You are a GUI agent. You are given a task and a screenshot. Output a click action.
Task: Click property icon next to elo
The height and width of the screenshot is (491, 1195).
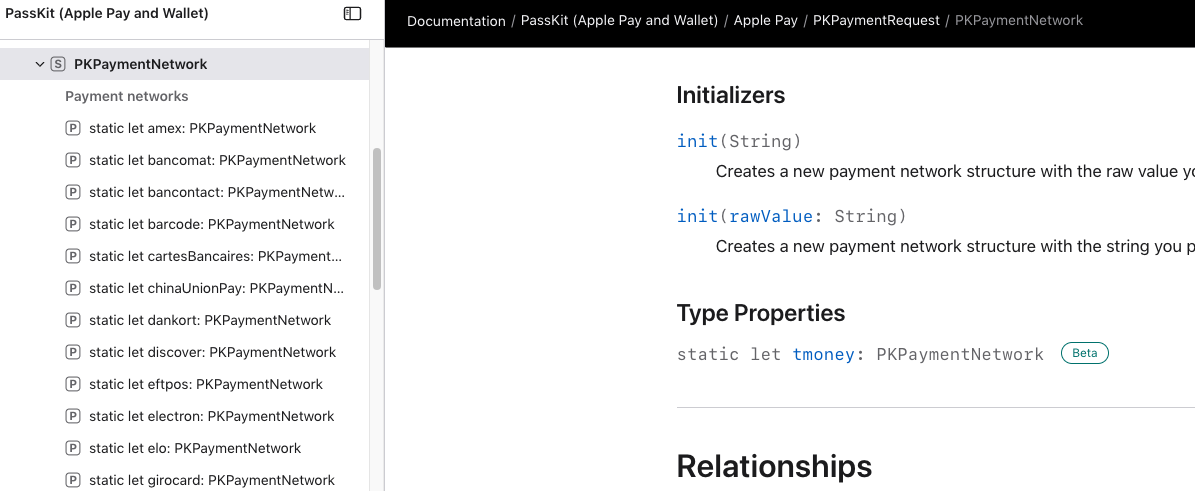[x=72, y=448]
